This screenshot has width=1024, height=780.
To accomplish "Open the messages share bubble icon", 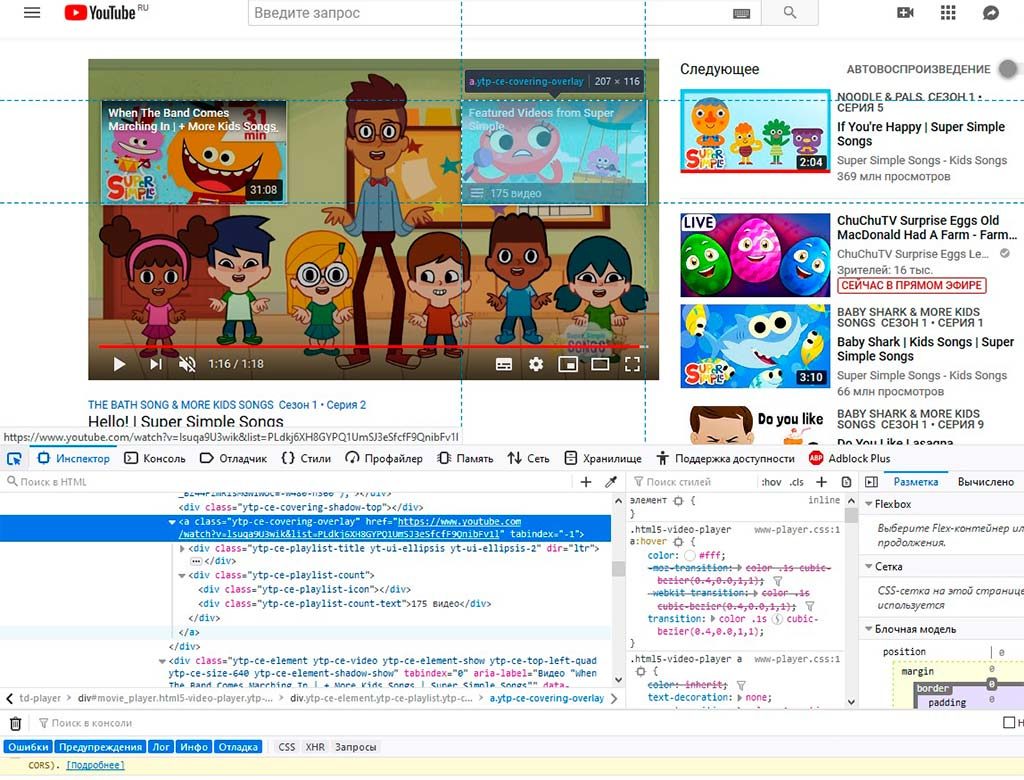I will tap(991, 12).
